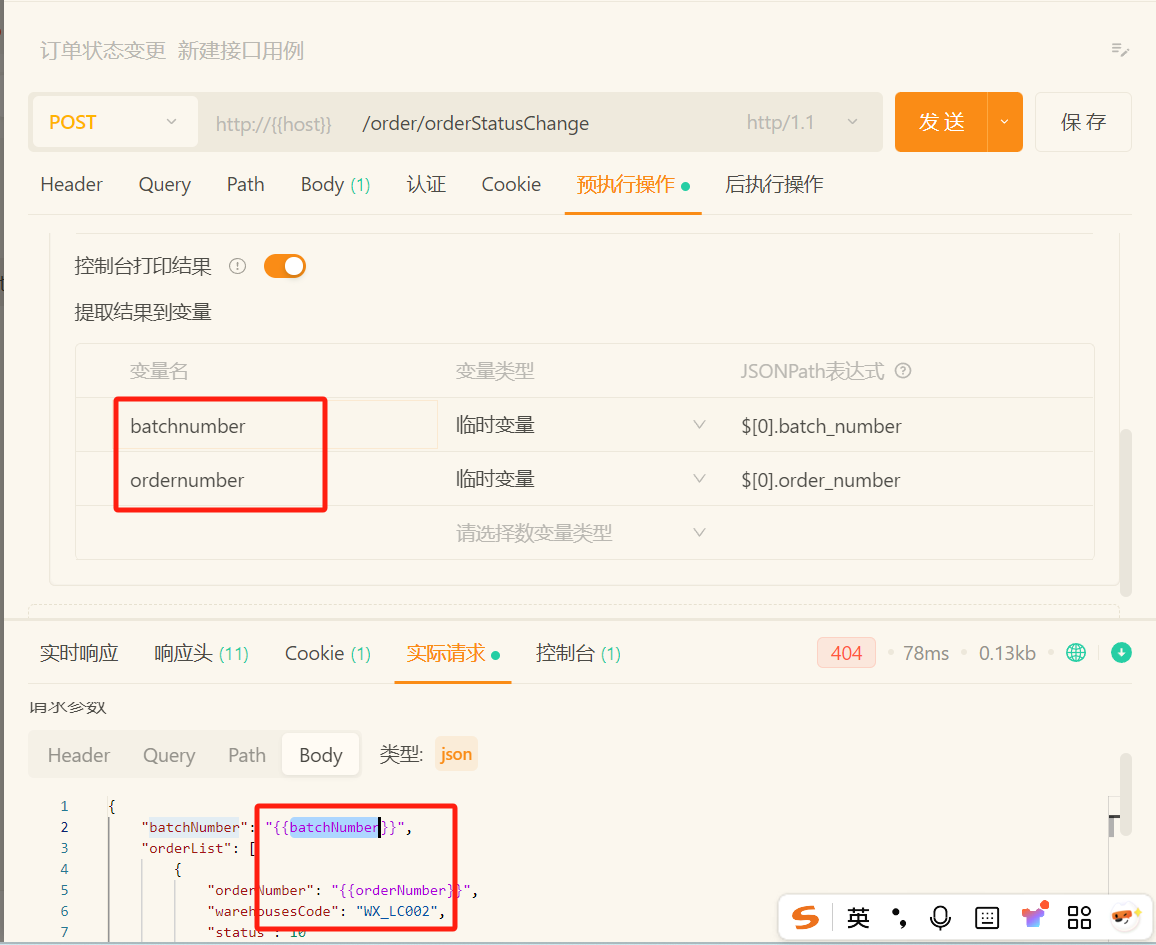This screenshot has width=1156, height=945.
Task: Click the 新建接口用例 case name text
Action: pyautogui.click(x=241, y=50)
